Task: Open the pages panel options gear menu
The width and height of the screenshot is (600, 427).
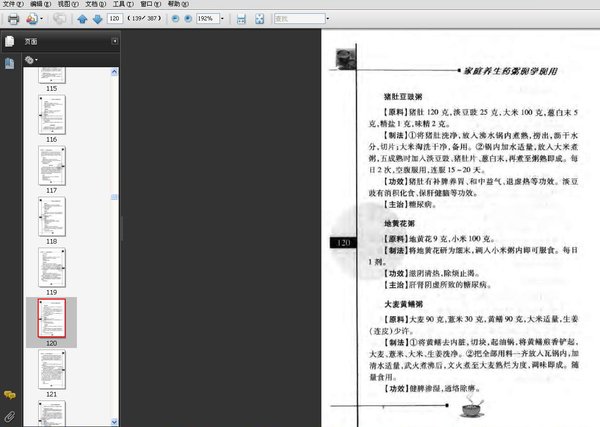Action: pos(31,60)
